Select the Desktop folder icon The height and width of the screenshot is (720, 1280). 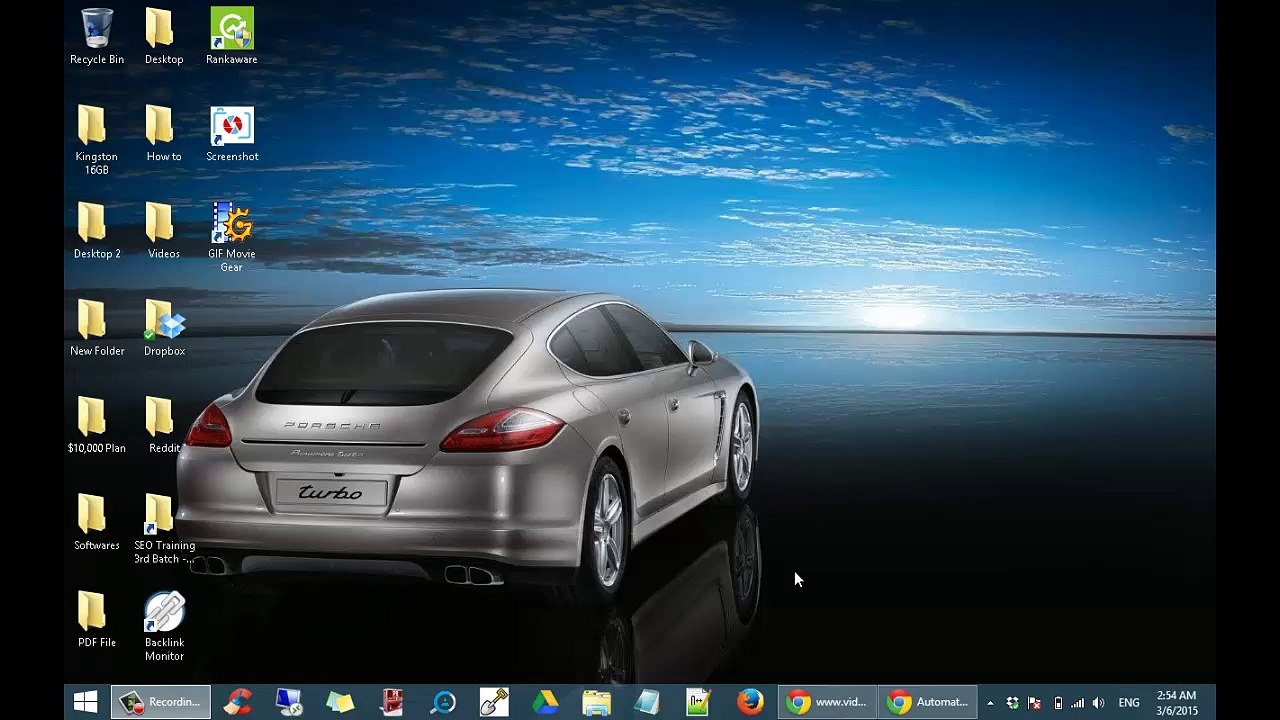coord(164,37)
